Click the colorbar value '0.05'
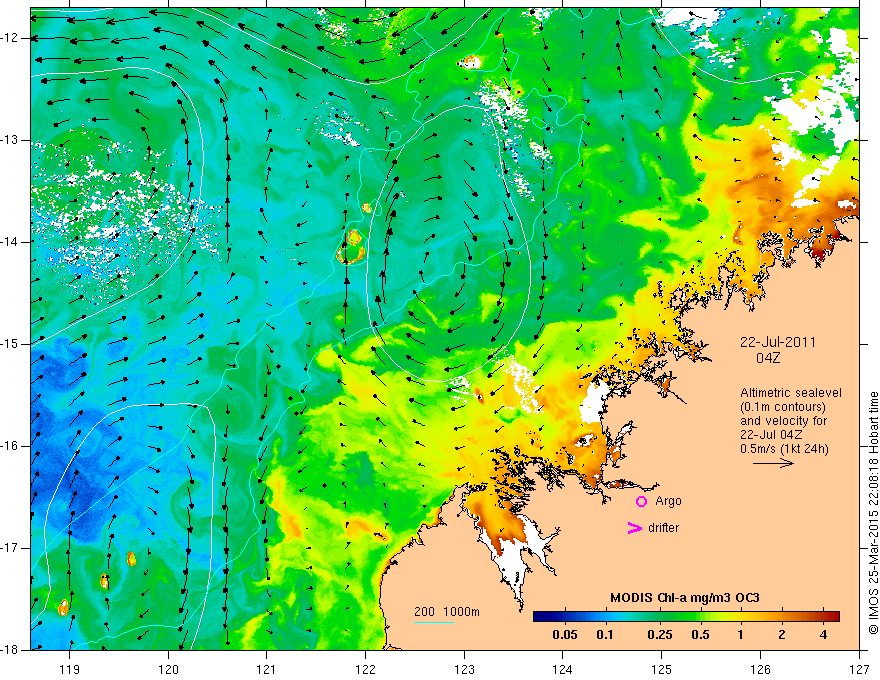880x680 pixels. 565,635
